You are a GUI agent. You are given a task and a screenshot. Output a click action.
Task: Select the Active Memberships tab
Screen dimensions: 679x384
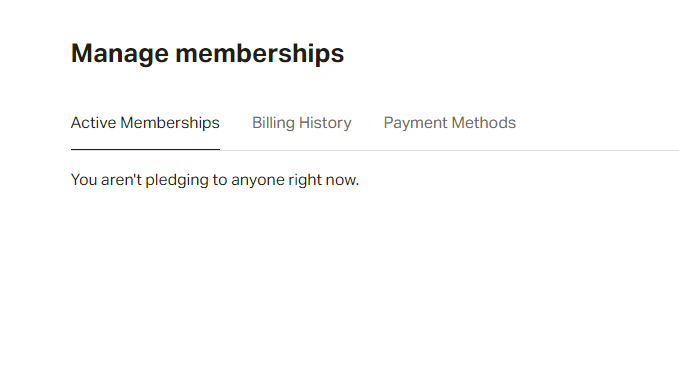(145, 123)
